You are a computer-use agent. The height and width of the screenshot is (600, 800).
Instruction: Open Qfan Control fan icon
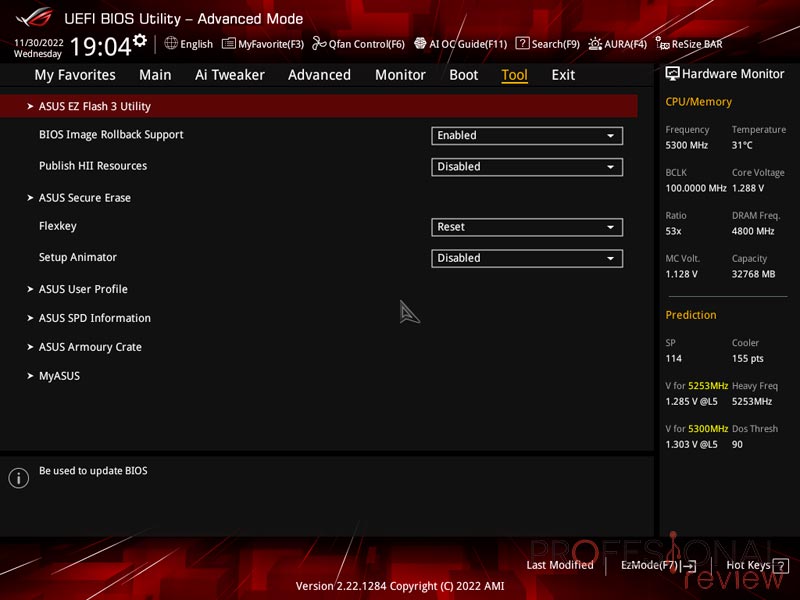tap(319, 43)
